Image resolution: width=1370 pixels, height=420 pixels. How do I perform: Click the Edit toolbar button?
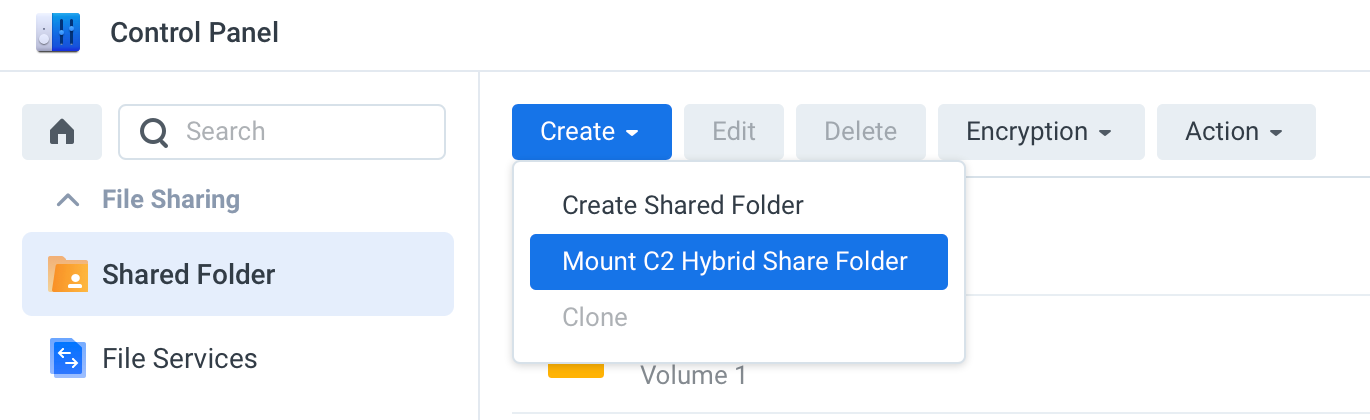pyautogui.click(x=734, y=132)
